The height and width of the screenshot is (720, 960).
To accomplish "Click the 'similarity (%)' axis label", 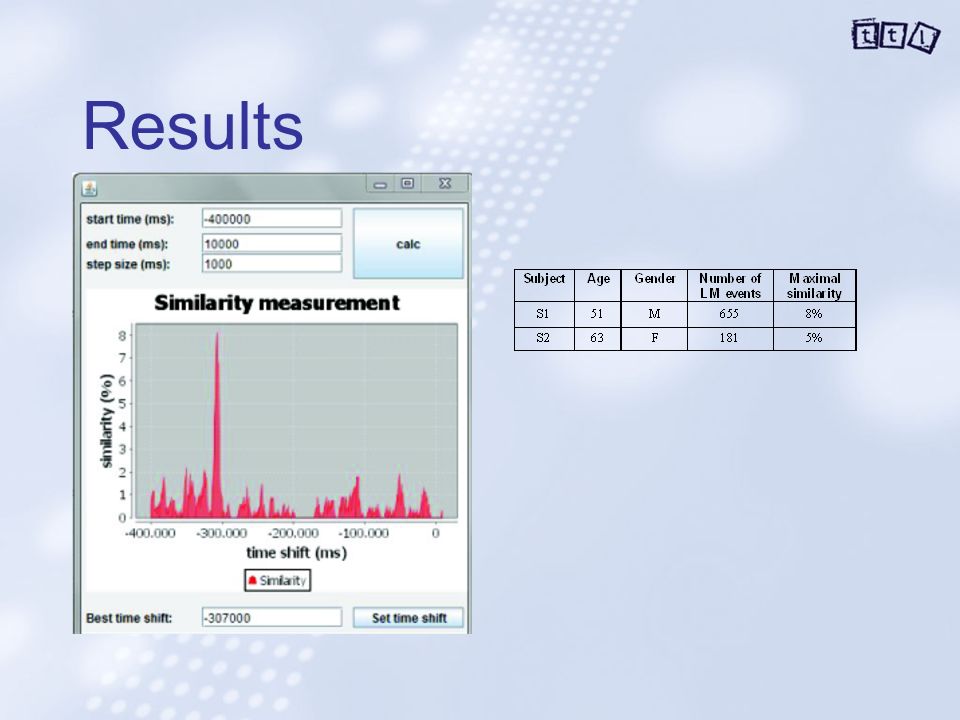I will (107, 421).
